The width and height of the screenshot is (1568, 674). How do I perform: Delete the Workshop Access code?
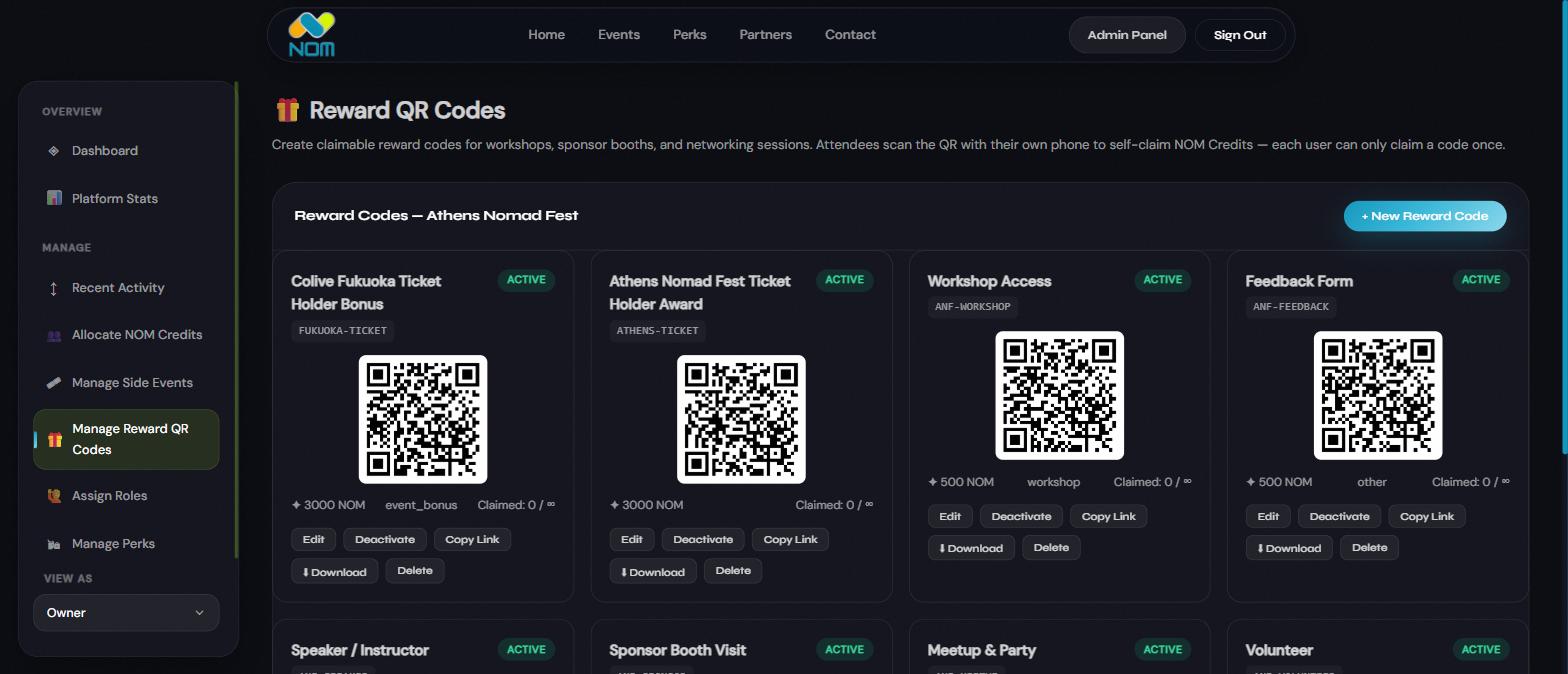point(1051,548)
